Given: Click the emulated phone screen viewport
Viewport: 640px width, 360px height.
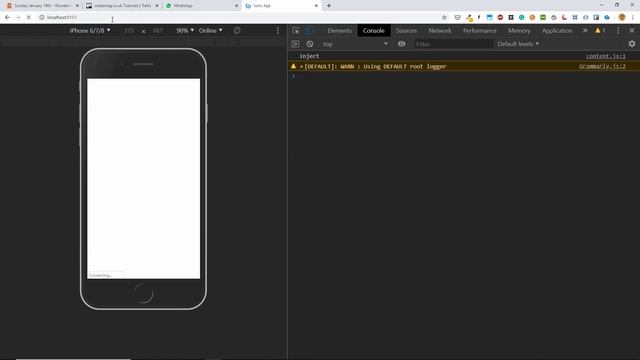Looking at the screenshot, I should point(144,179).
